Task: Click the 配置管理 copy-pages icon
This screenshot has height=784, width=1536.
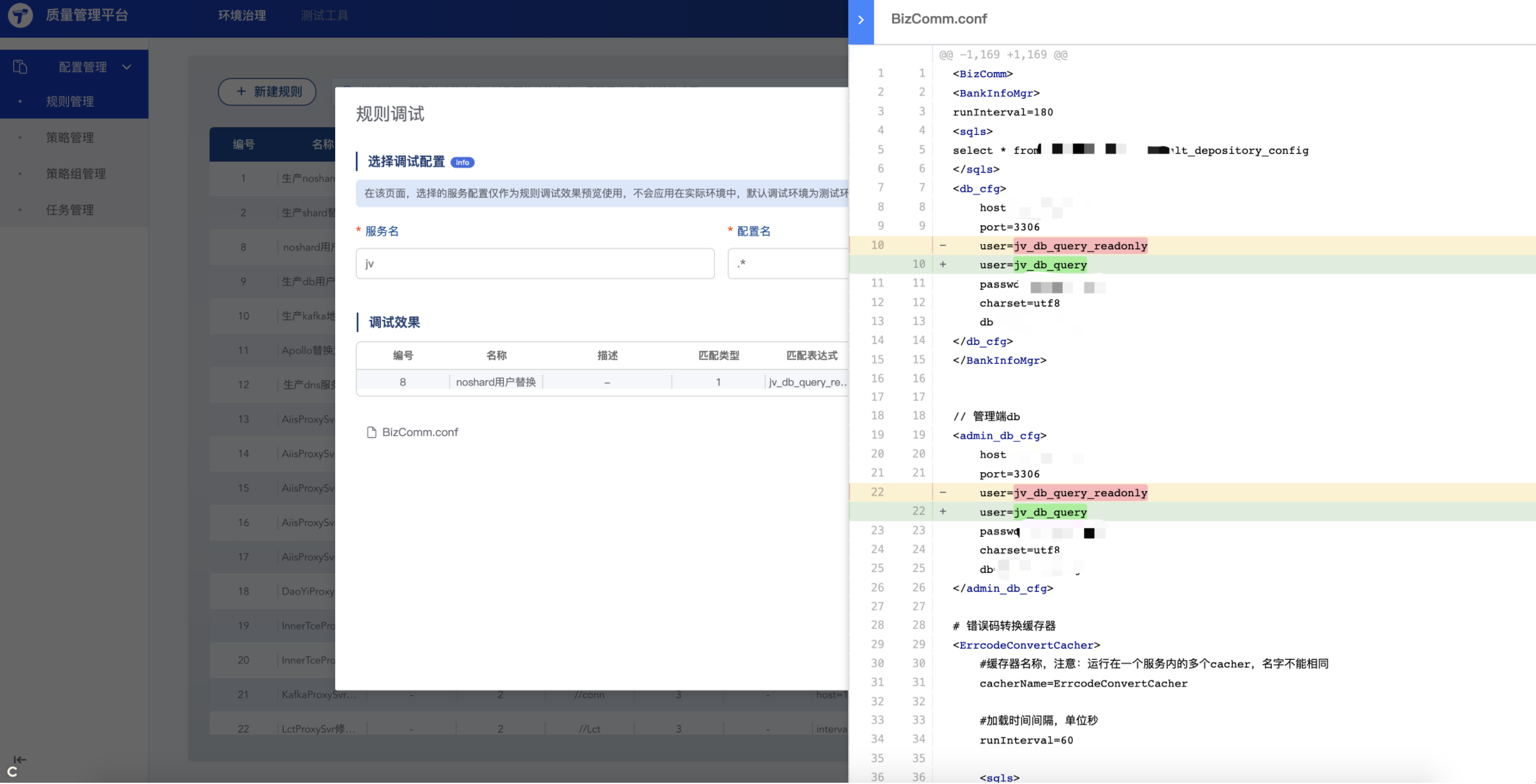Action: 20,66
